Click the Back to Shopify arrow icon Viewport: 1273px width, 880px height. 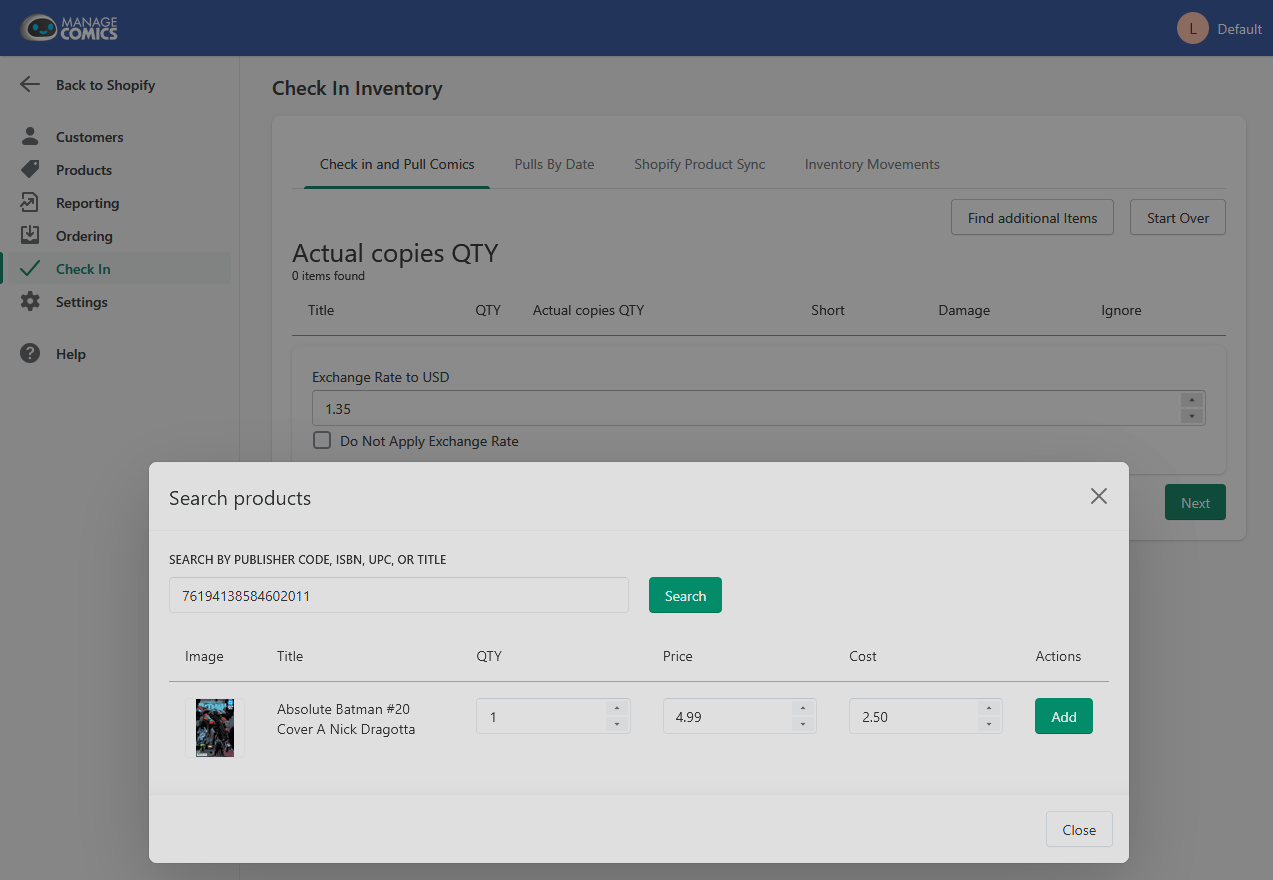[30, 85]
